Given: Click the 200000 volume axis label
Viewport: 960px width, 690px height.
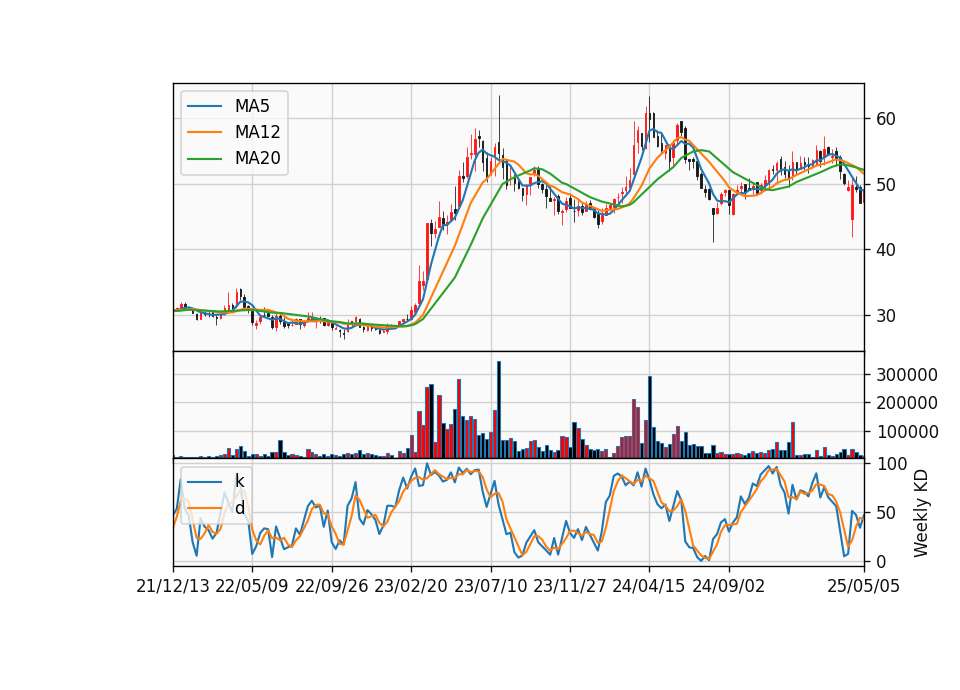Looking at the screenshot, I should (x=907, y=403).
